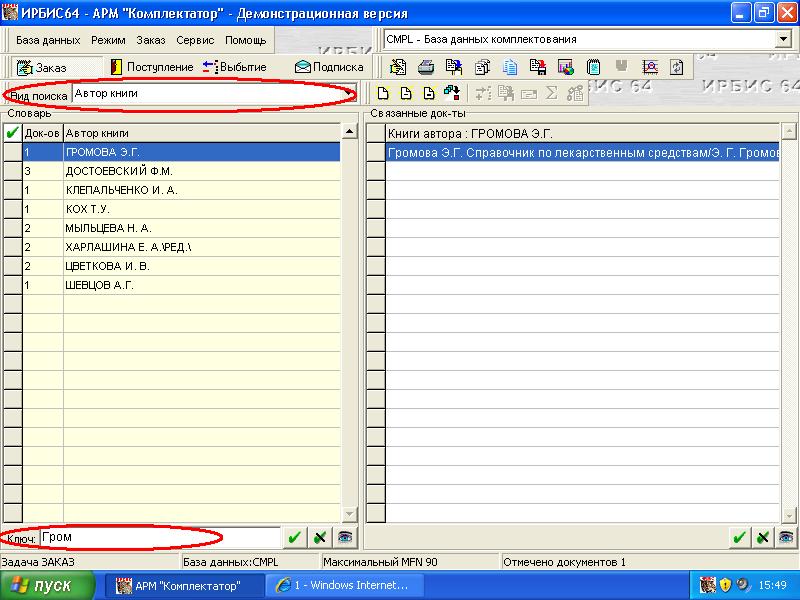Toggle mark box for linked Громова document
800x600 pixels.
[376, 152]
